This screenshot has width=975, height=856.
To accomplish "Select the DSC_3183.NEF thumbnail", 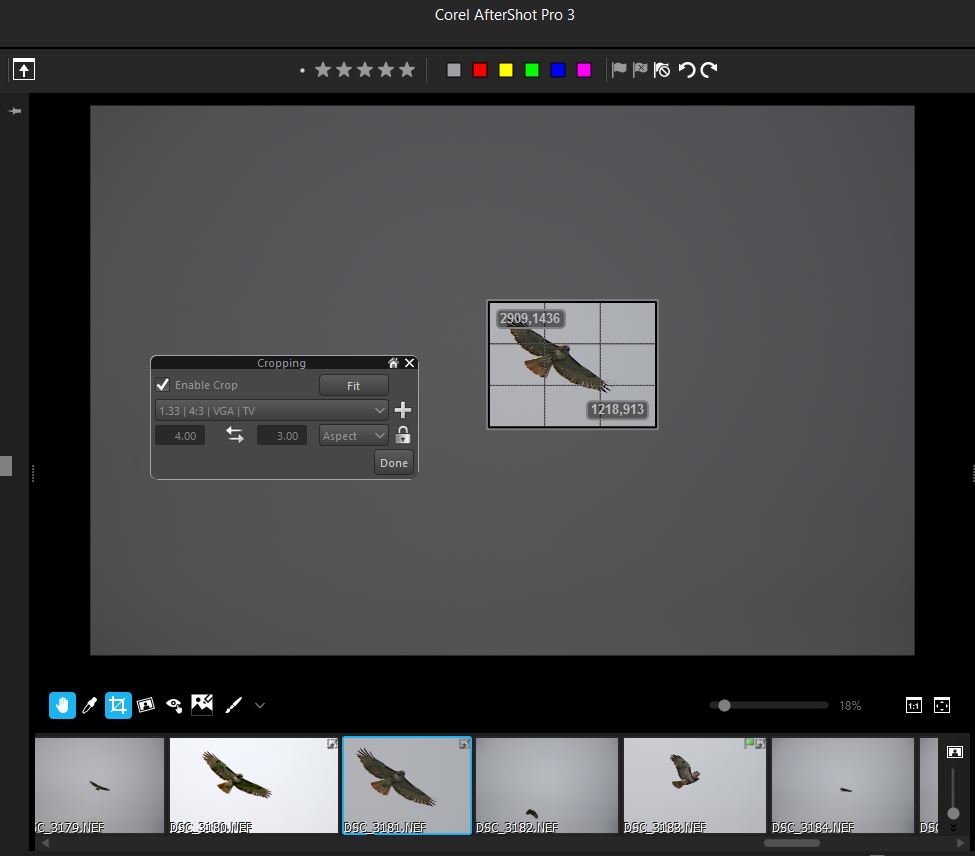I will point(693,785).
